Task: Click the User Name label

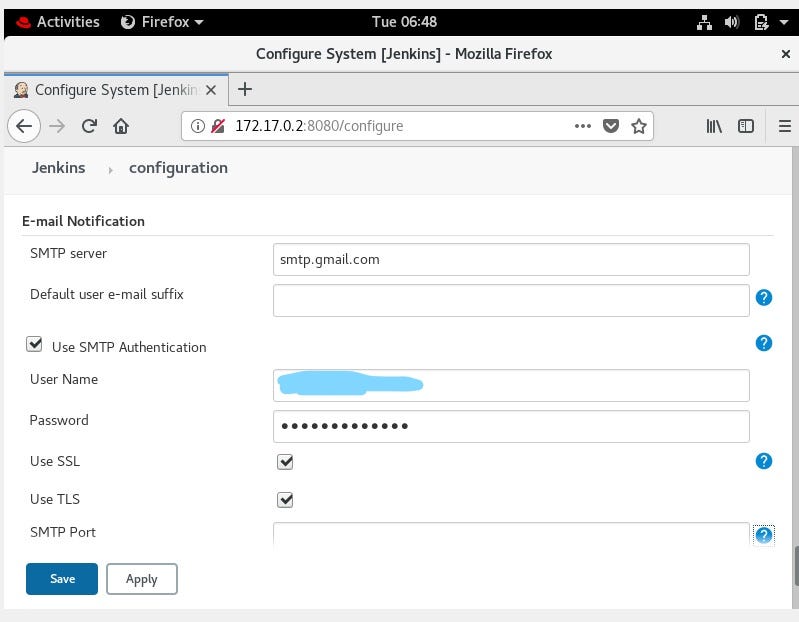Action: pyautogui.click(x=64, y=379)
